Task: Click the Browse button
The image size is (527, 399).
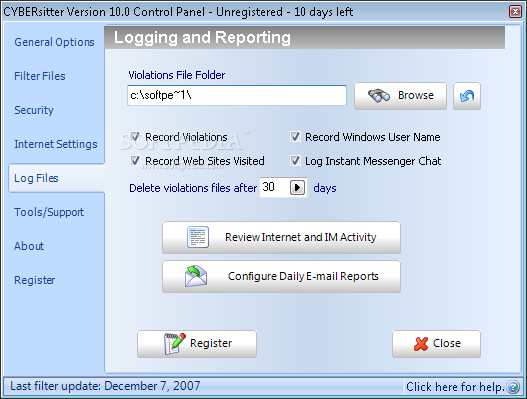Action: pos(400,96)
